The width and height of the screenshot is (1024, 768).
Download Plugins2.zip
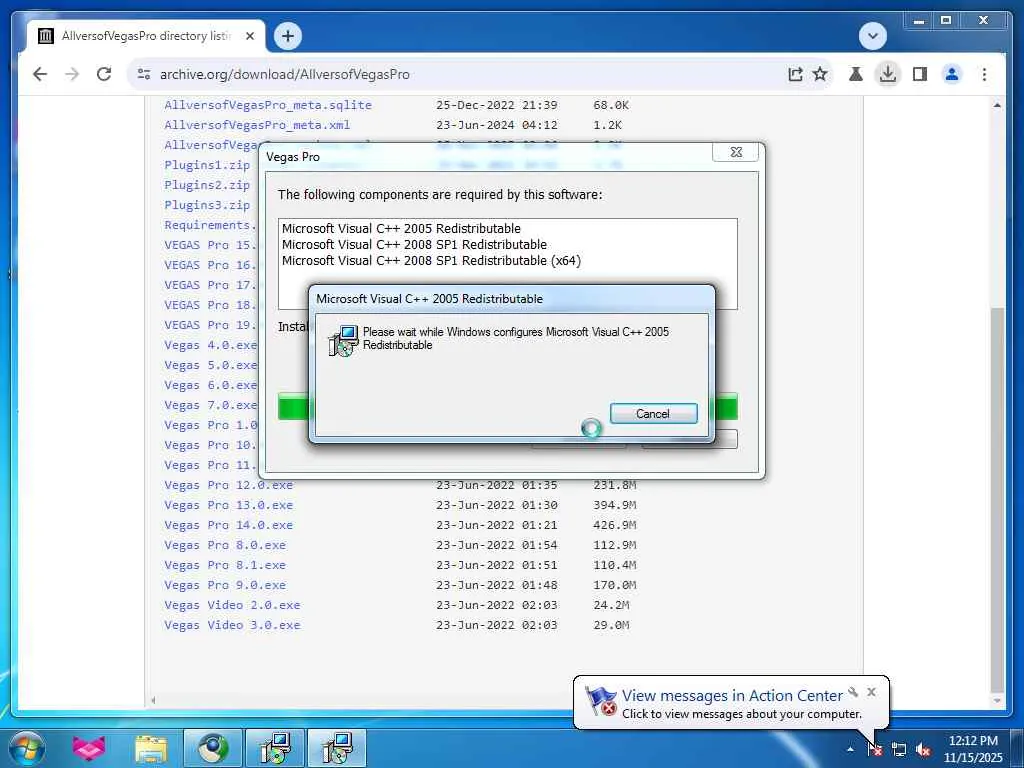pos(207,185)
